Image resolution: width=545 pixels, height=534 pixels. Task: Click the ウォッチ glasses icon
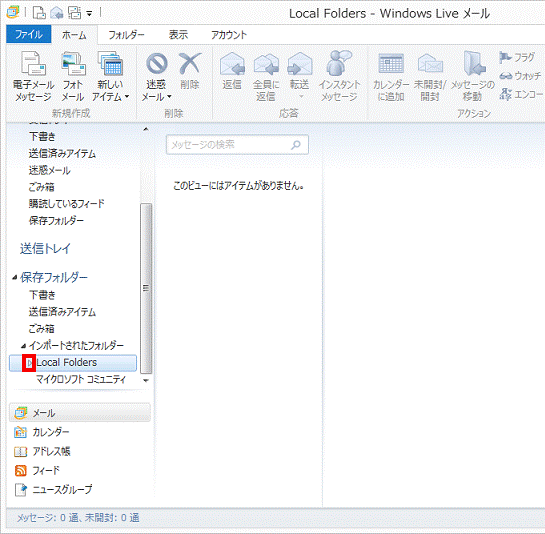(506, 75)
